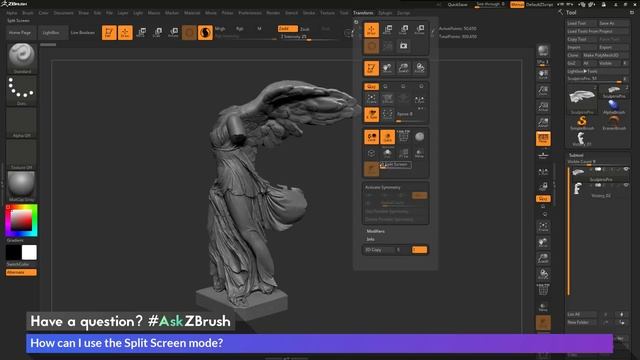Toggle the Persp icon in right shelf
The image size is (640, 360).
(x=543, y=139)
